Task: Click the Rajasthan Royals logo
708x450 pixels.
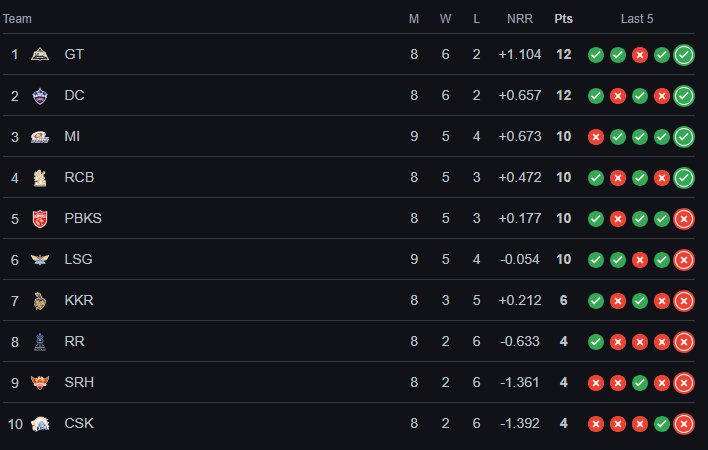Action: click(40, 341)
